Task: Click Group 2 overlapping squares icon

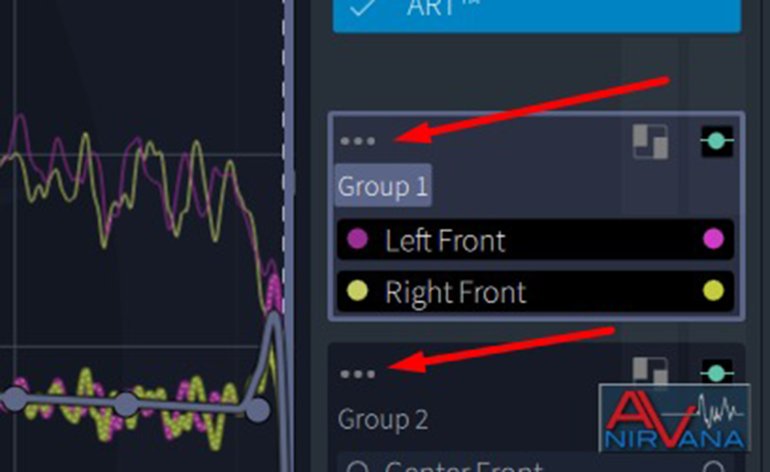Action: [x=650, y=371]
